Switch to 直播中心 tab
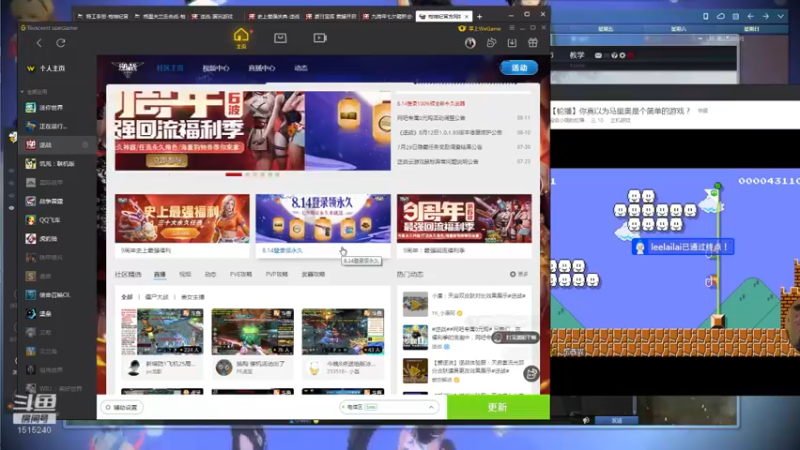Image resolution: width=800 pixels, height=450 pixels. [262, 68]
